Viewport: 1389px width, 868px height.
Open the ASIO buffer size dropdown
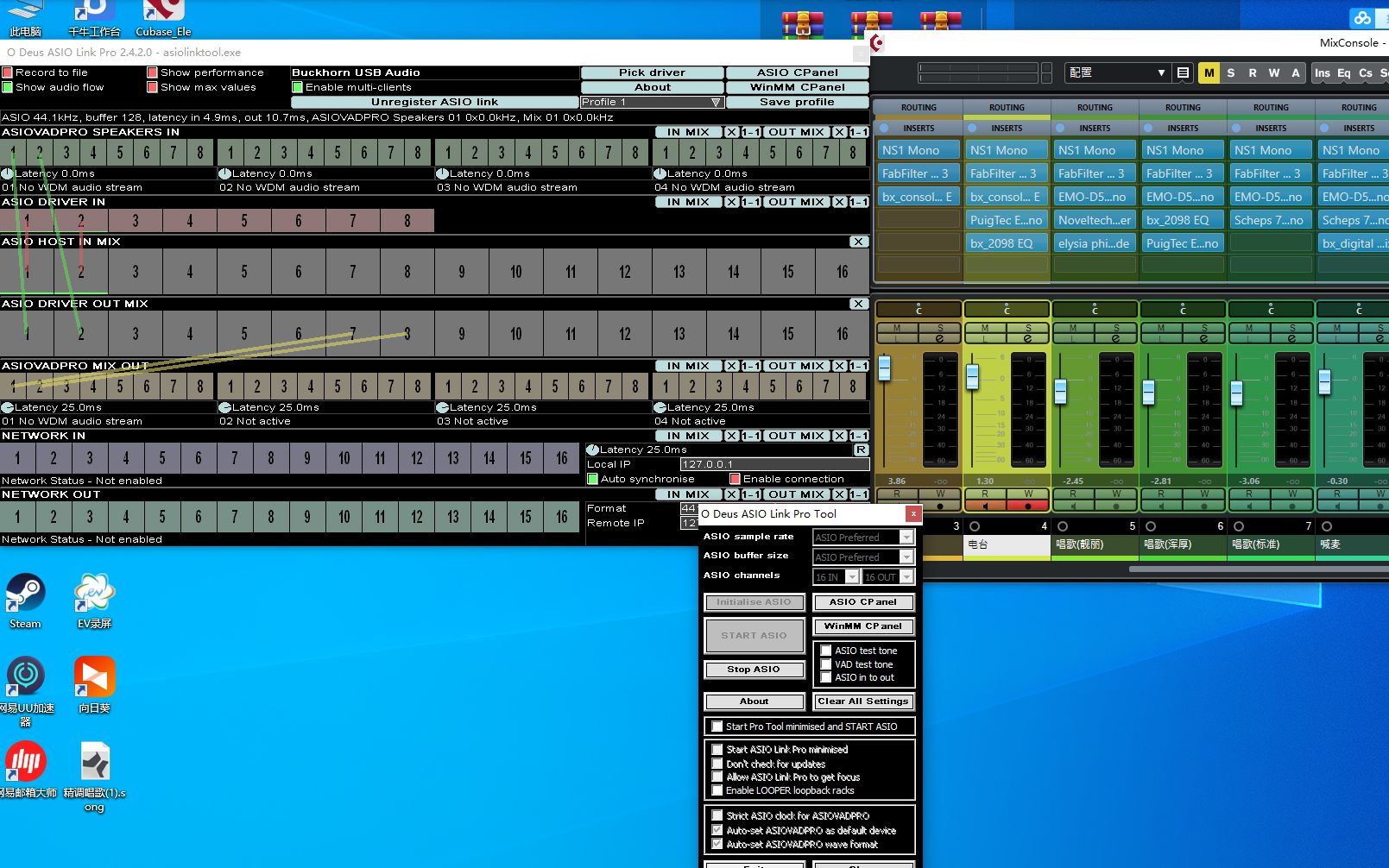point(863,557)
